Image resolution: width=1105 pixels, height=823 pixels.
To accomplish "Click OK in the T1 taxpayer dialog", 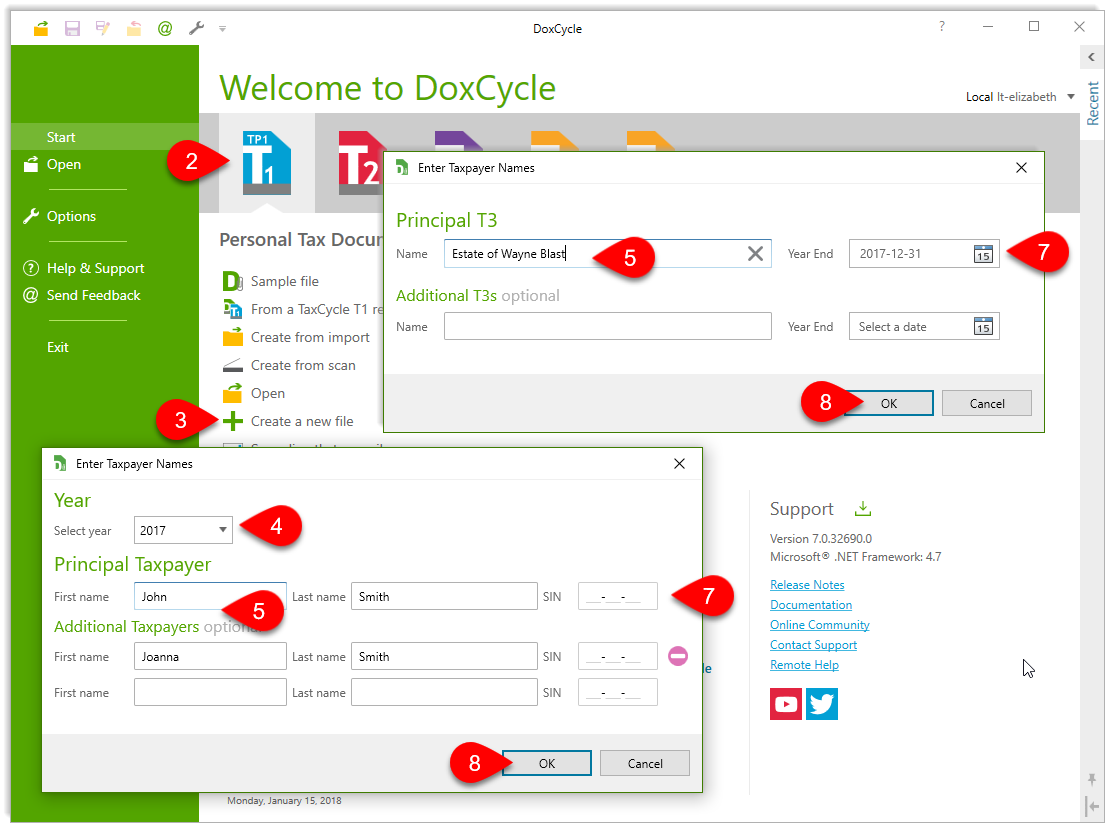I will 547,763.
